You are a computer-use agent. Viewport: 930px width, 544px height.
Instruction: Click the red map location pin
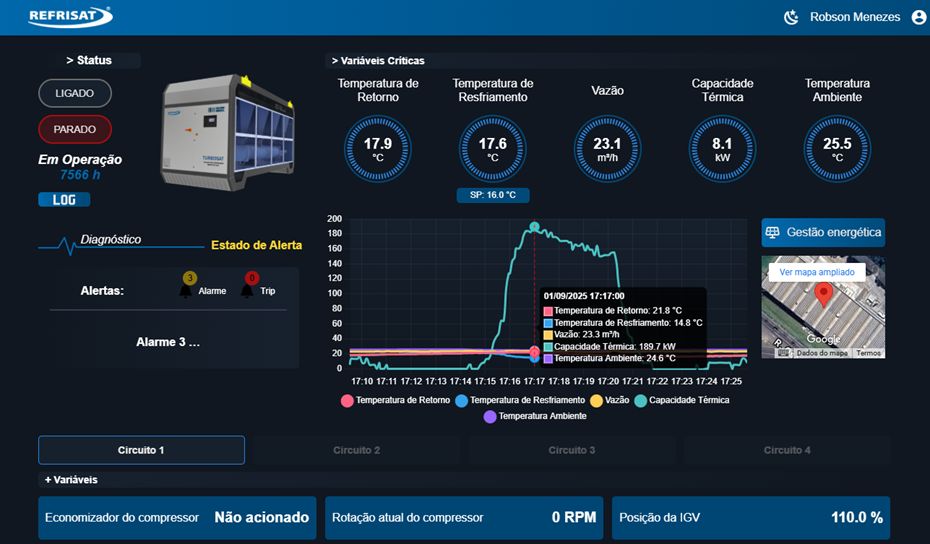823,294
